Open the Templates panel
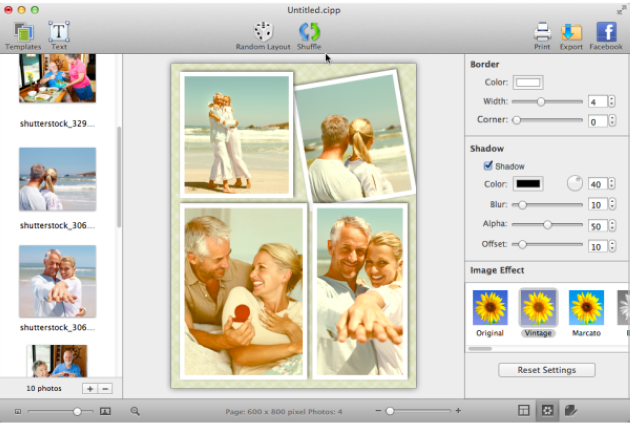The image size is (630, 427). [22, 34]
